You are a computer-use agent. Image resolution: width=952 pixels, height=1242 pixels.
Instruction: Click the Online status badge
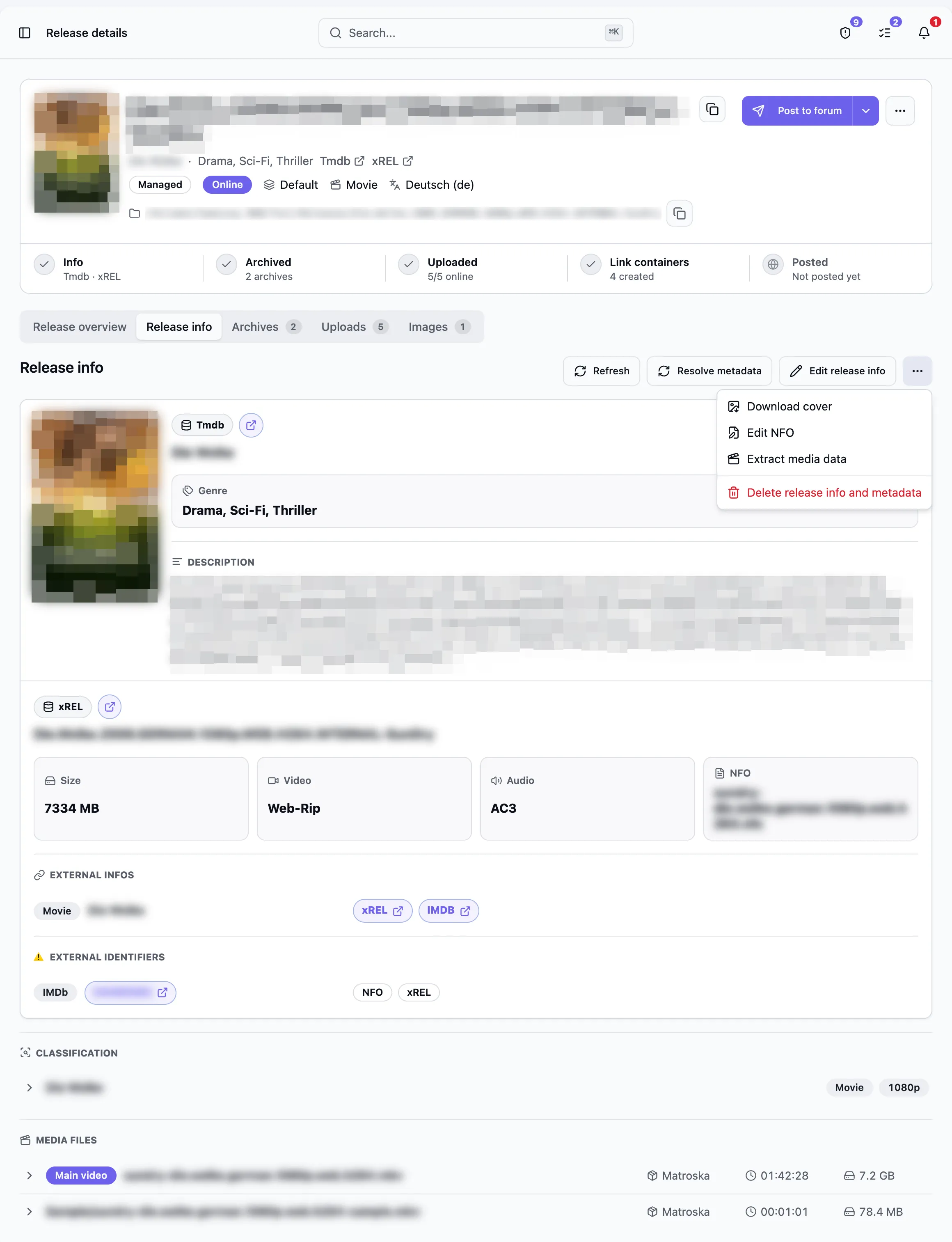tap(227, 185)
